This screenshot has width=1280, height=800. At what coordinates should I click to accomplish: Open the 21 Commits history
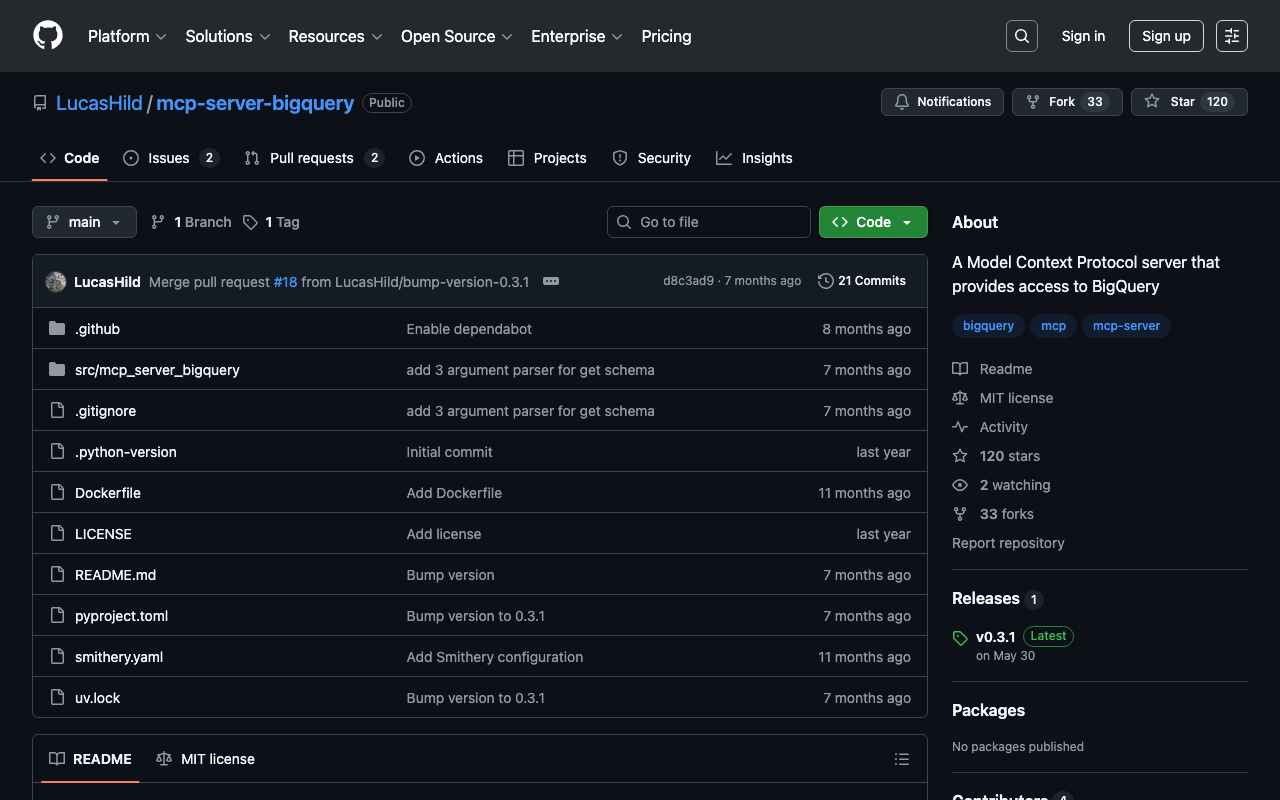click(861, 281)
